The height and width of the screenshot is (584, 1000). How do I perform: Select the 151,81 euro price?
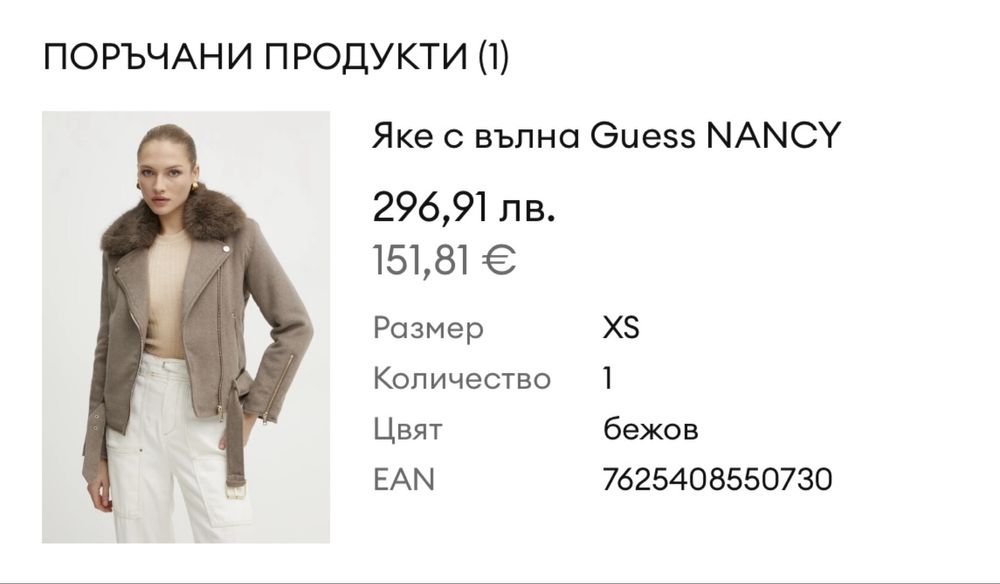[x=443, y=261]
